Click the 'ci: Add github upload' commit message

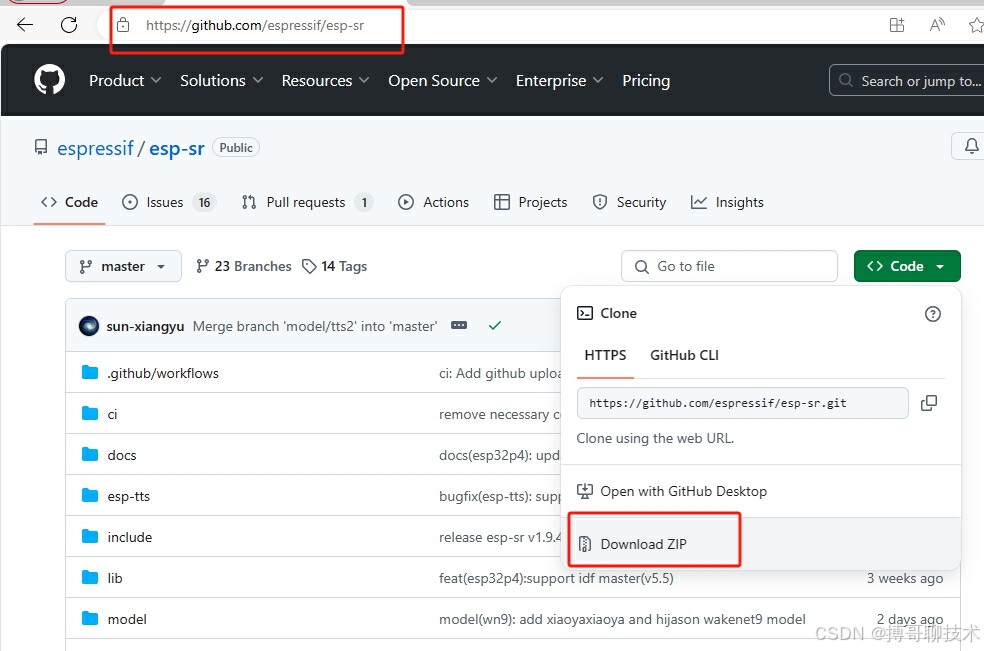point(500,373)
